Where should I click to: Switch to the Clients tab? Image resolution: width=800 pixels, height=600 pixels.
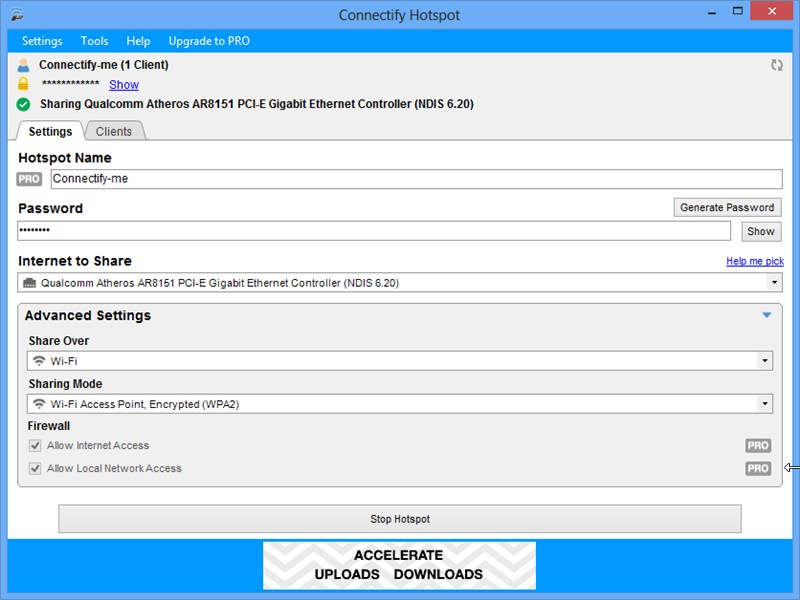(x=114, y=131)
